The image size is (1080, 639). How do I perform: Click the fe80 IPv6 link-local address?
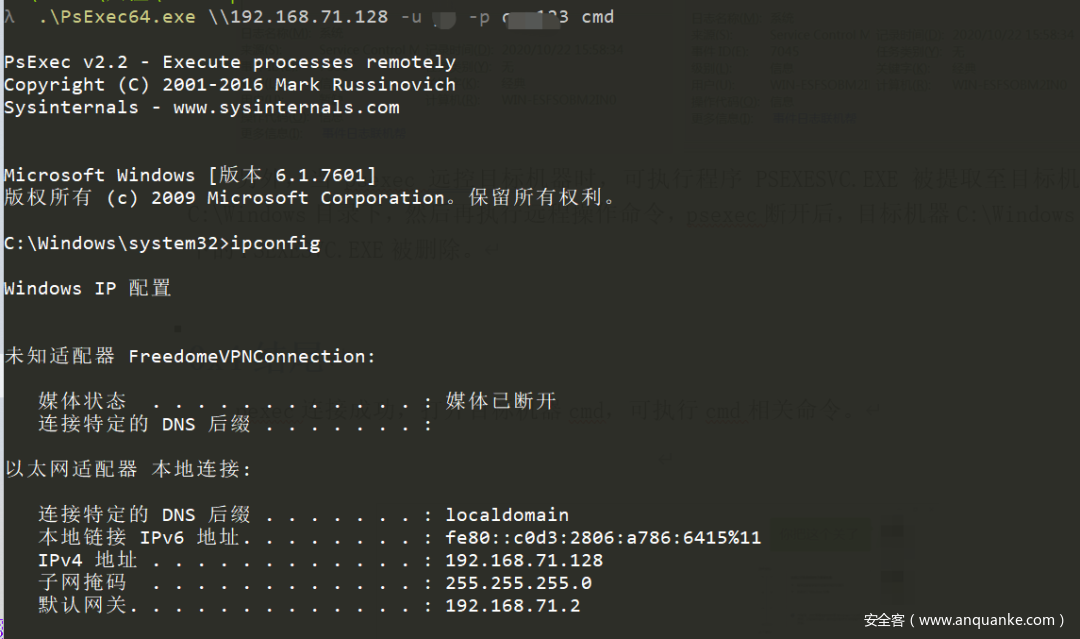click(x=603, y=538)
